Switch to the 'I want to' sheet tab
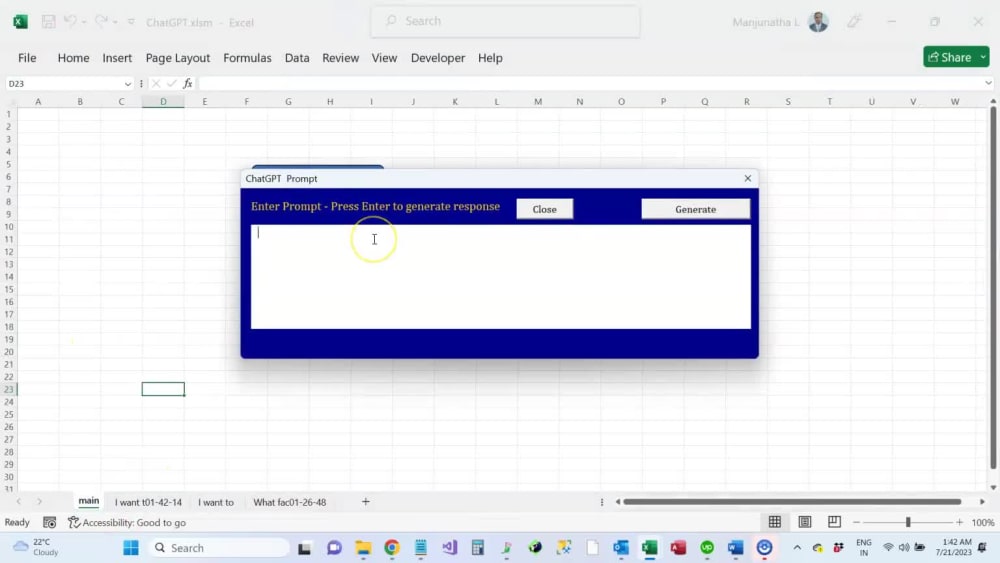Screen dimensions: 1000x563 216,502
